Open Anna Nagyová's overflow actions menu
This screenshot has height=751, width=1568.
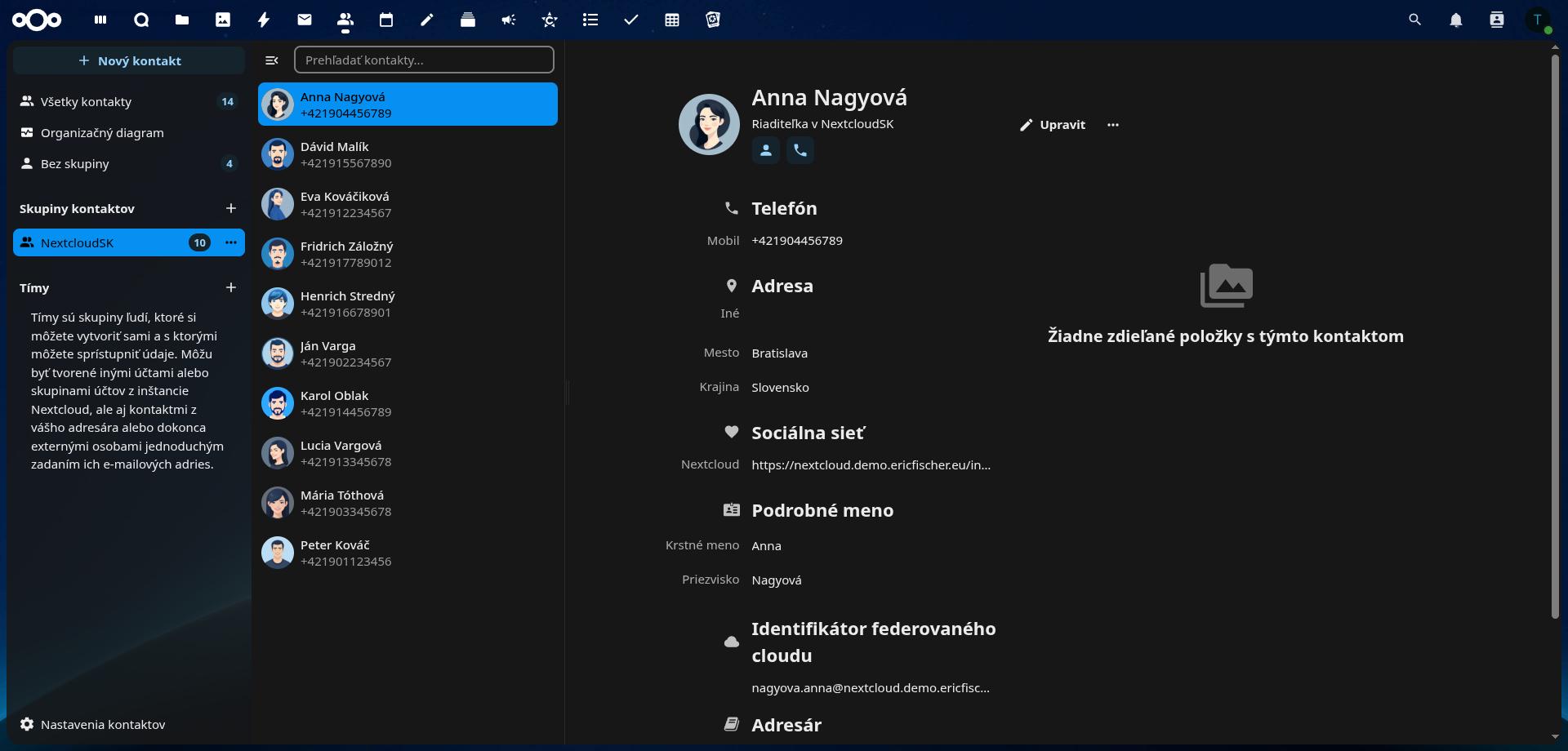(1113, 125)
